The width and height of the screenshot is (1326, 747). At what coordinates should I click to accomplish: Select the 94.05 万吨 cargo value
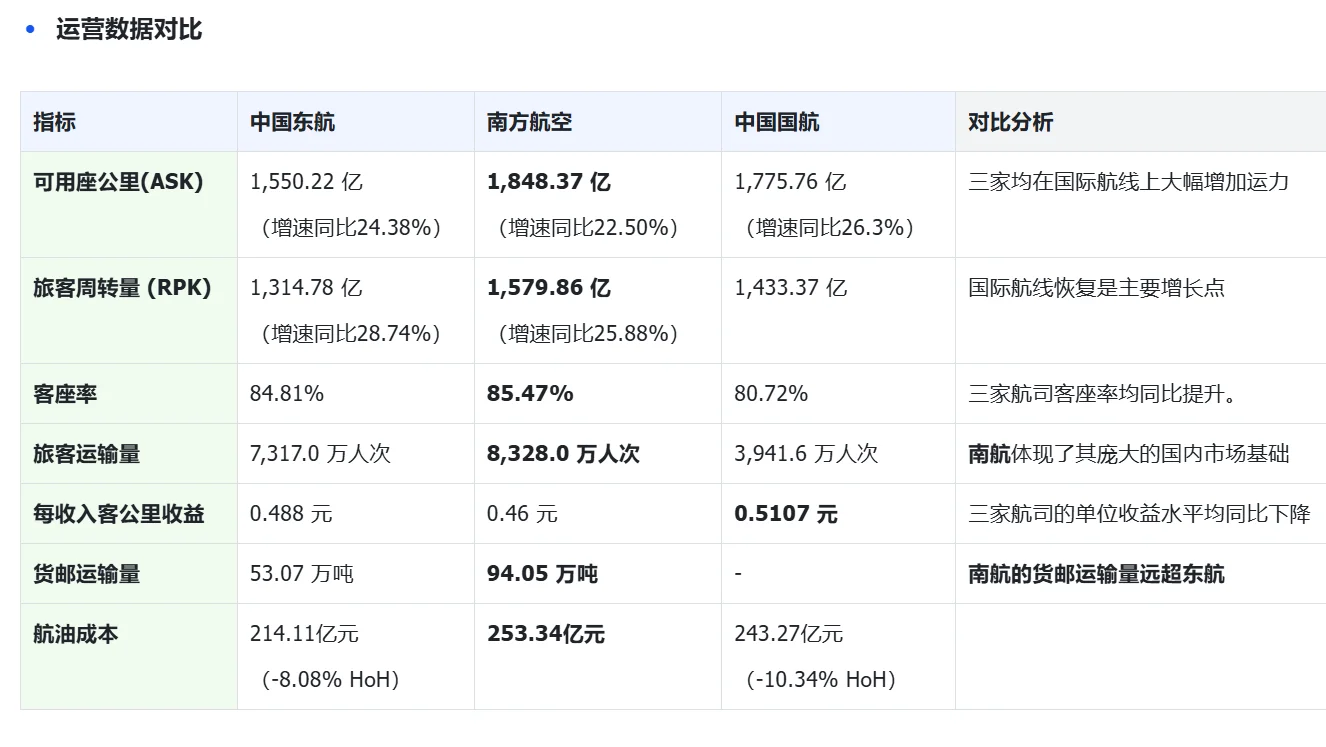click(542, 574)
